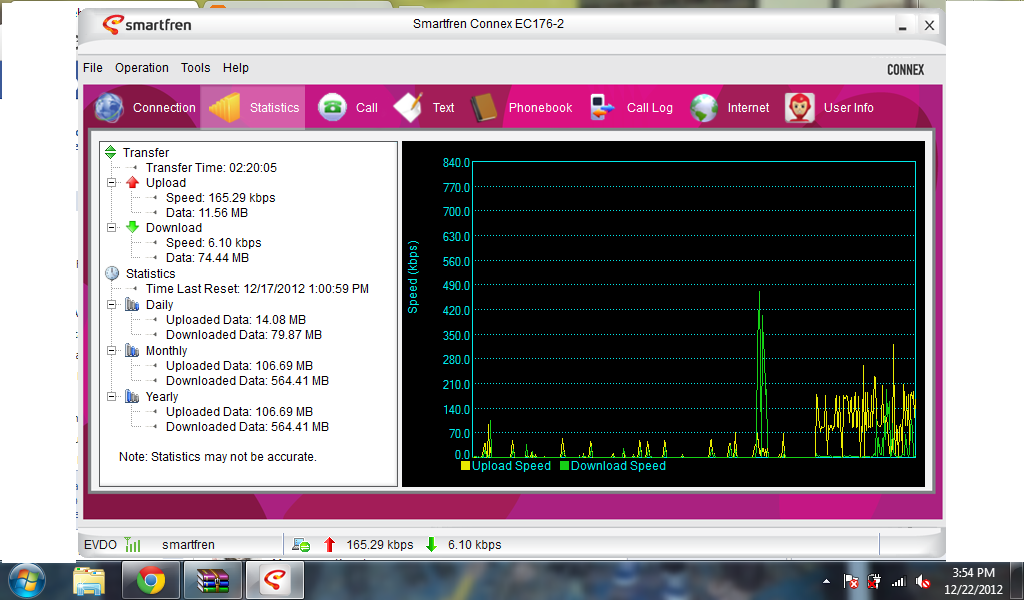Click the status bar red upload arrow
Image resolution: width=1024 pixels, height=600 pixels.
coord(329,544)
